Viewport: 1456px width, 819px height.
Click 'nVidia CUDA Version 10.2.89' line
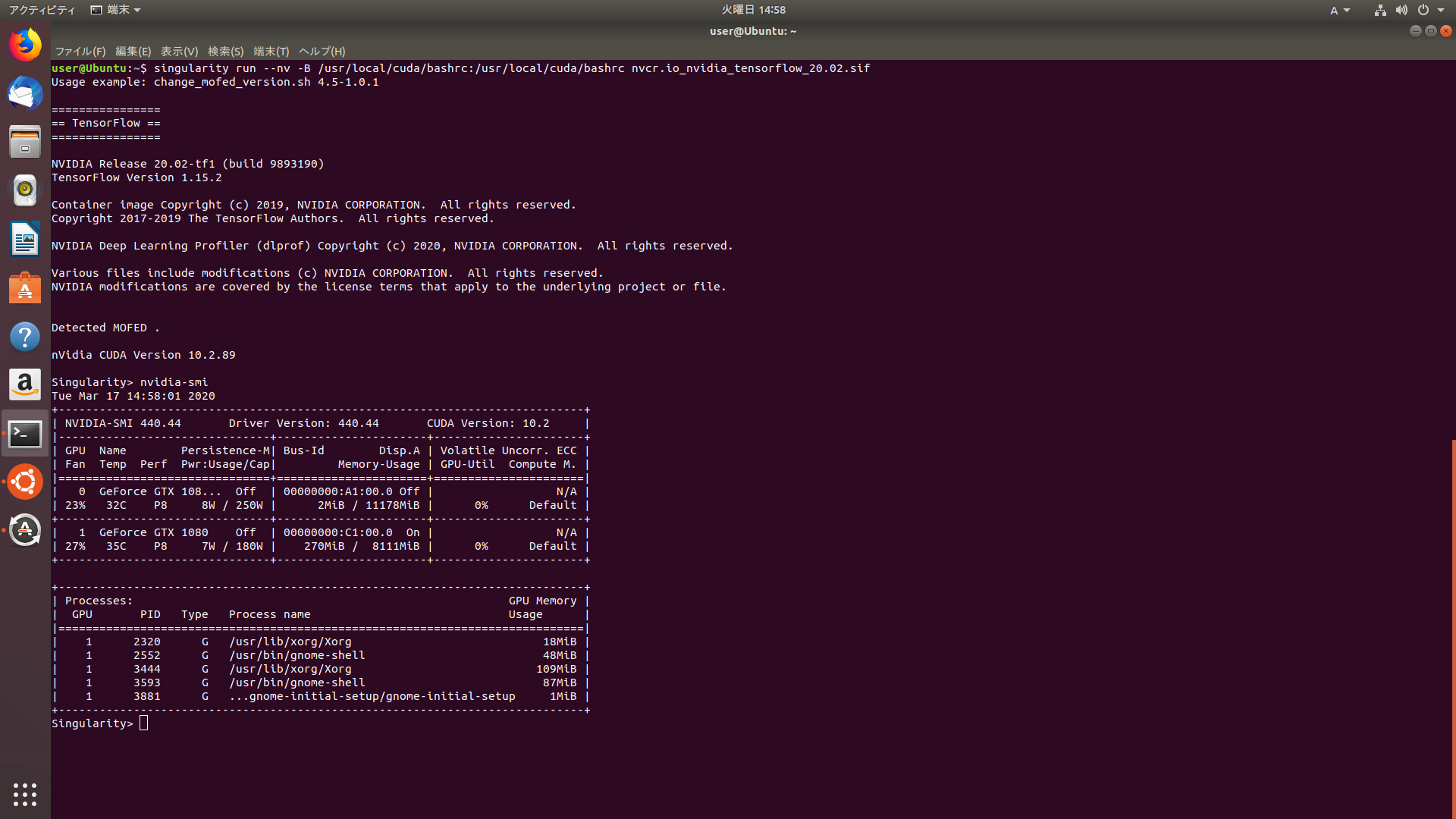[x=143, y=355]
